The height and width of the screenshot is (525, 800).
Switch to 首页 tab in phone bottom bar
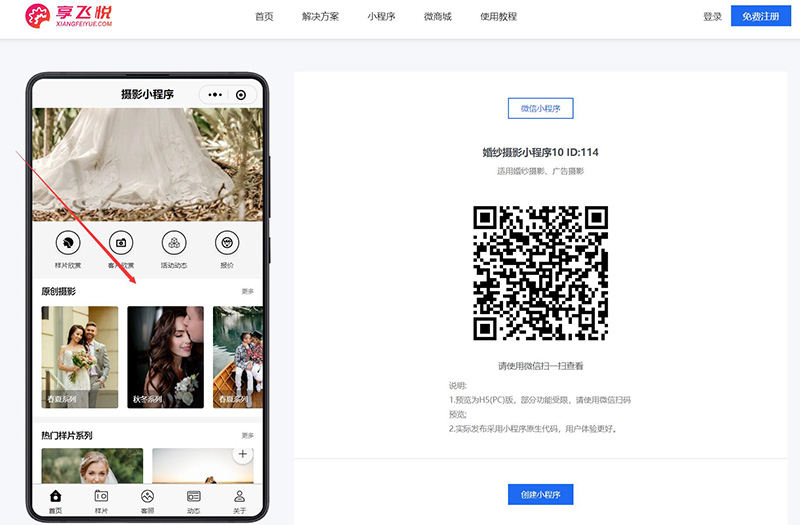pyautogui.click(x=55, y=500)
